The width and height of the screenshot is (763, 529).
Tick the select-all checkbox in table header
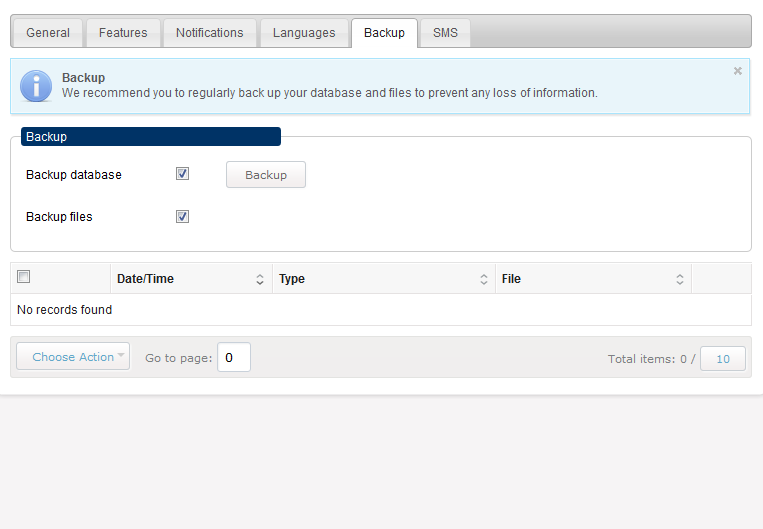tap(23, 277)
